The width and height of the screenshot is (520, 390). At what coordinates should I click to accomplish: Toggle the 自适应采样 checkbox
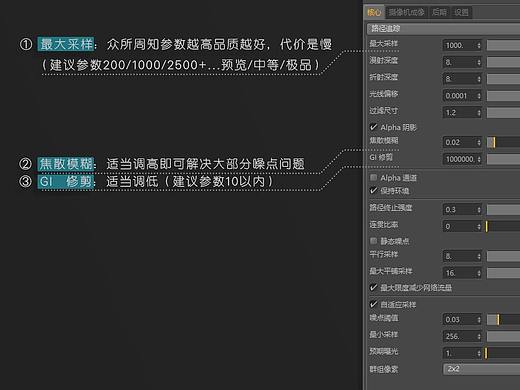click(x=373, y=304)
